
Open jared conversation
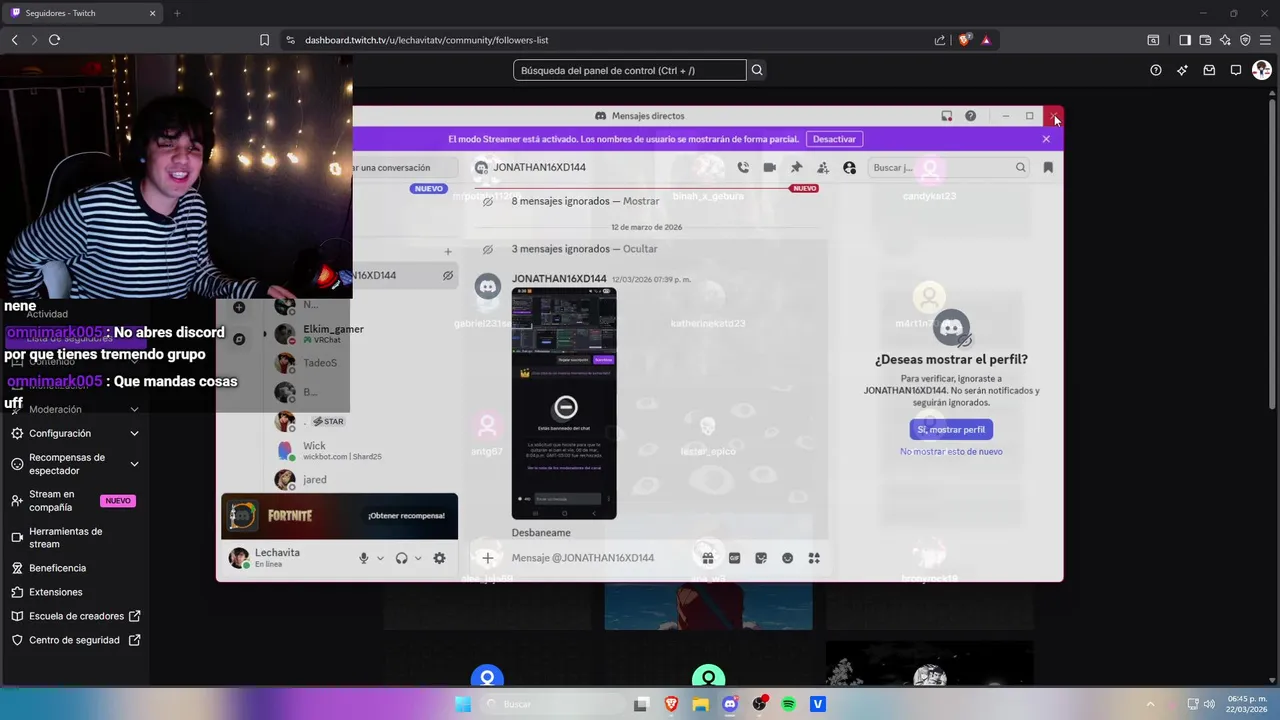pos(364,480)
